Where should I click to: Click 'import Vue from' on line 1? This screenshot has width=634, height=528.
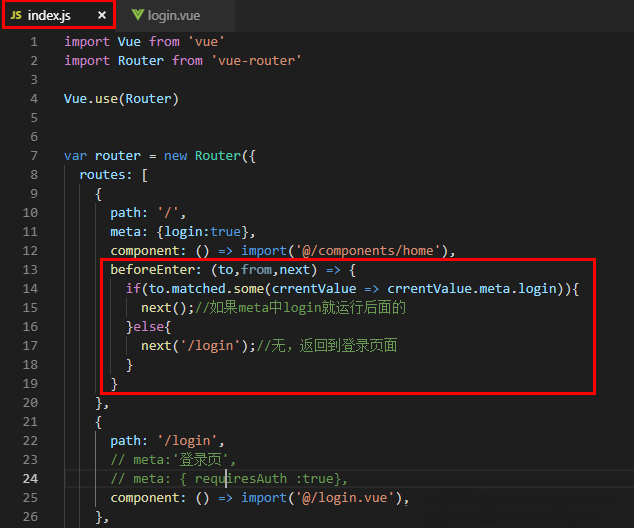click(122, 42)
